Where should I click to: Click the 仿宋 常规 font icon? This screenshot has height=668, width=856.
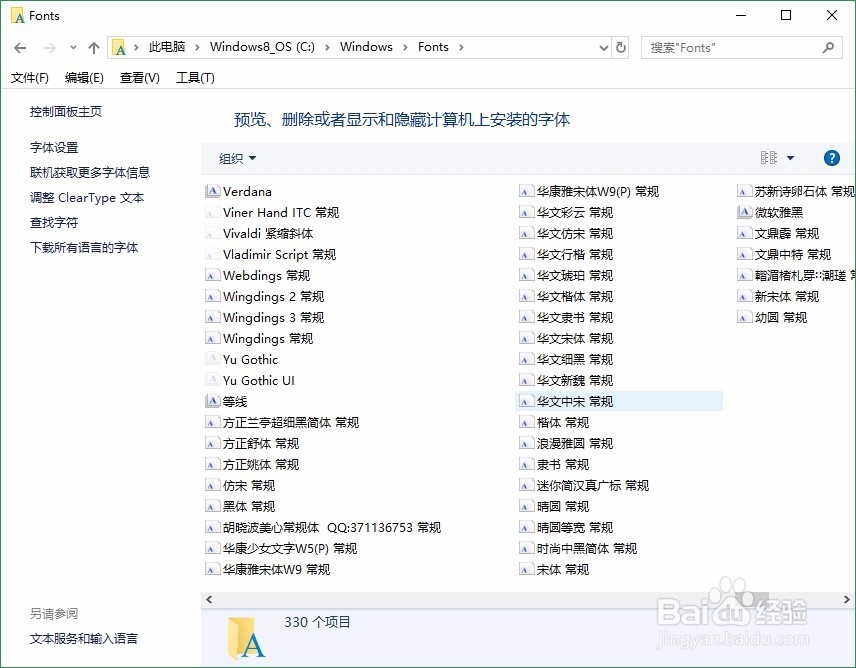click(212, 485)
